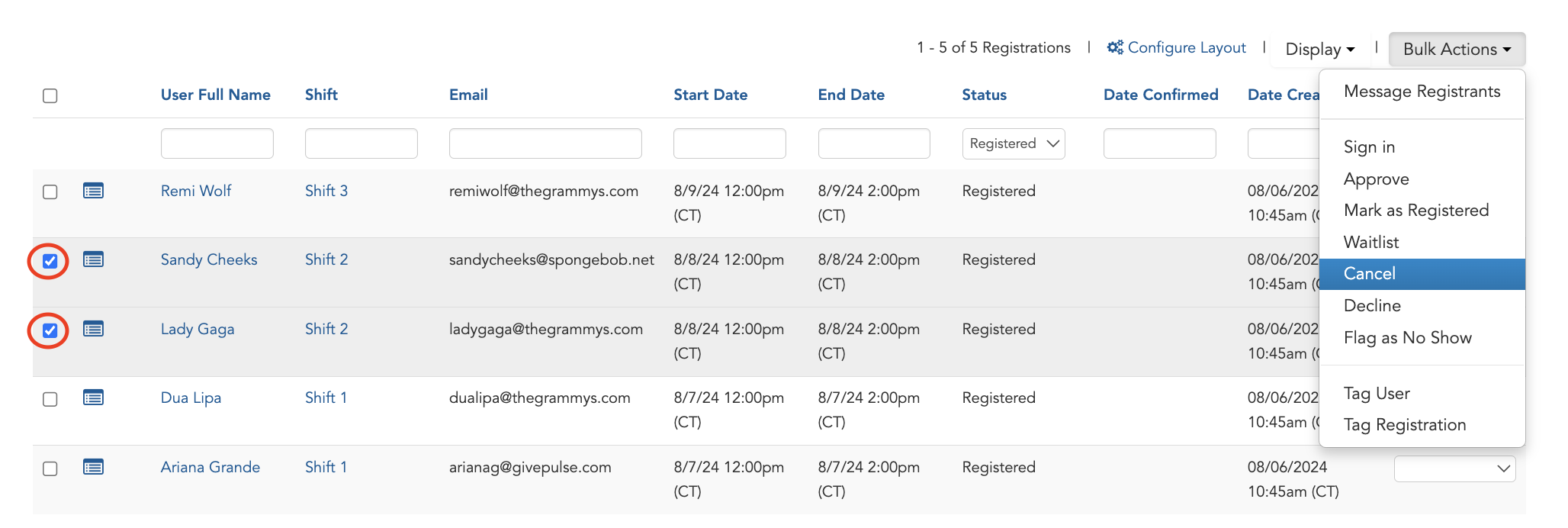Focus the Email filter field

pos(545,143)
